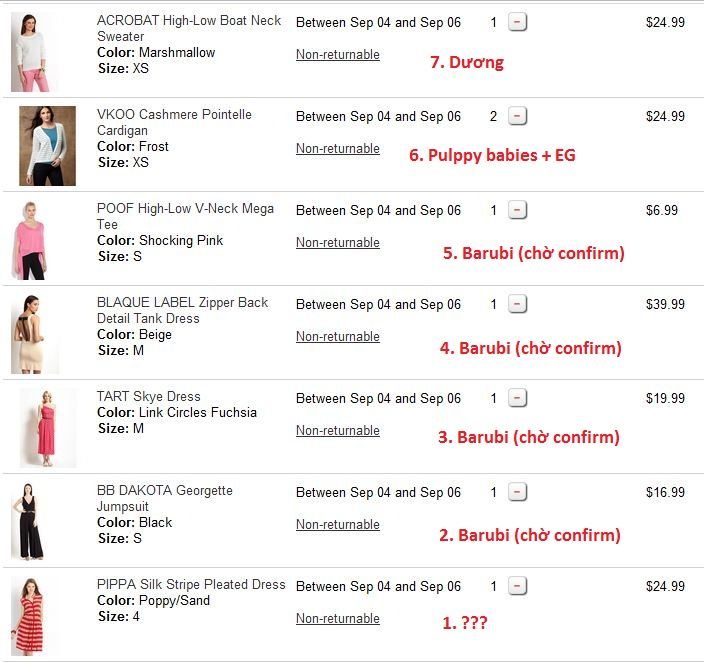Open Non-returnable link for BB DAKOTA jumpsuit

click(x=338, y=524)
